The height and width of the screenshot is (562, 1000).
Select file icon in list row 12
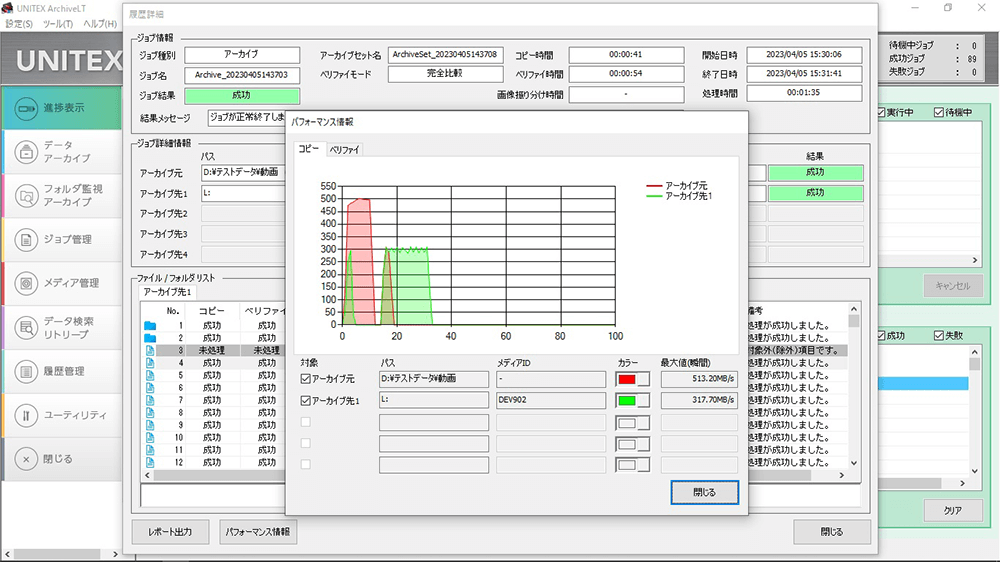click(150, 462)
